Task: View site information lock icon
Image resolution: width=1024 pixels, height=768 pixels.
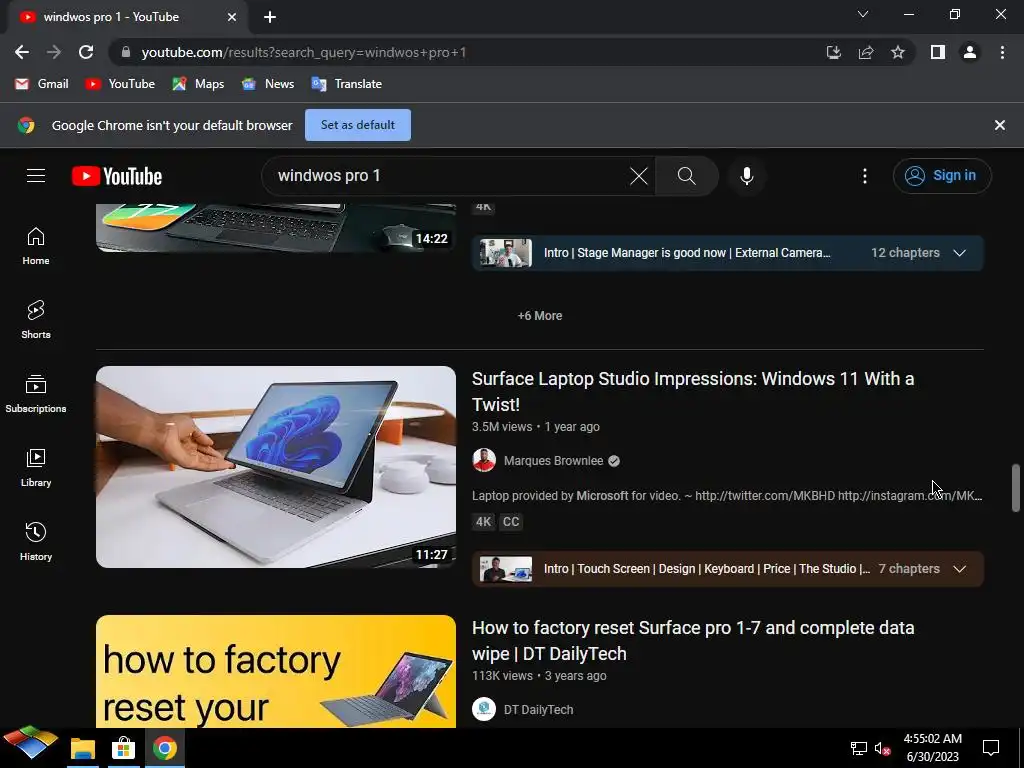Action: click(127, 52)
